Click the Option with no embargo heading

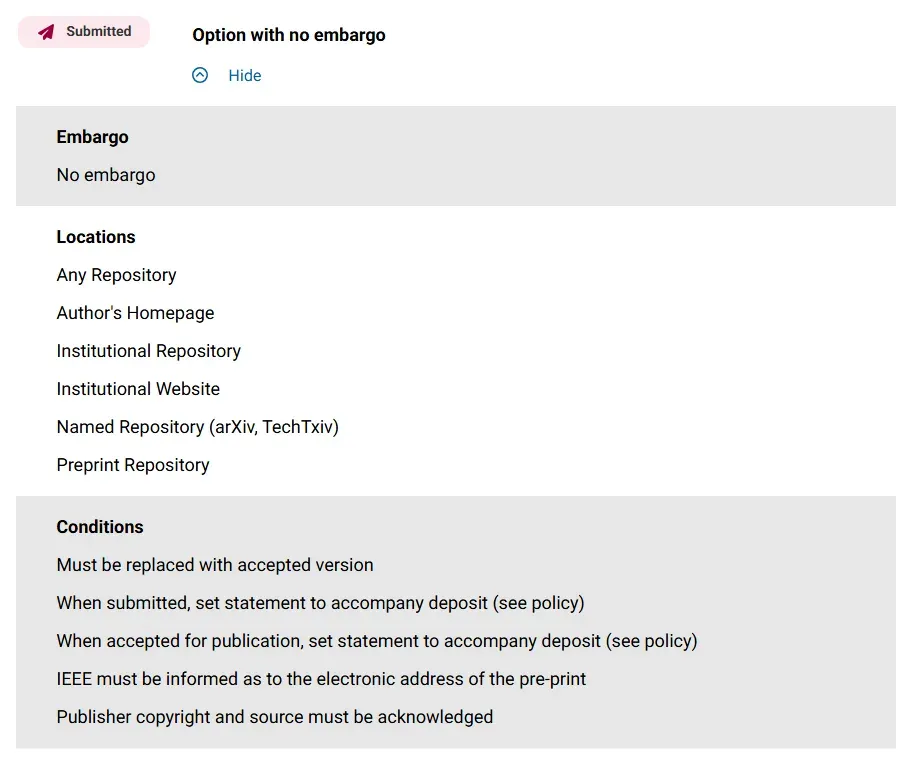pyautogui.click(x=289, y=35)
